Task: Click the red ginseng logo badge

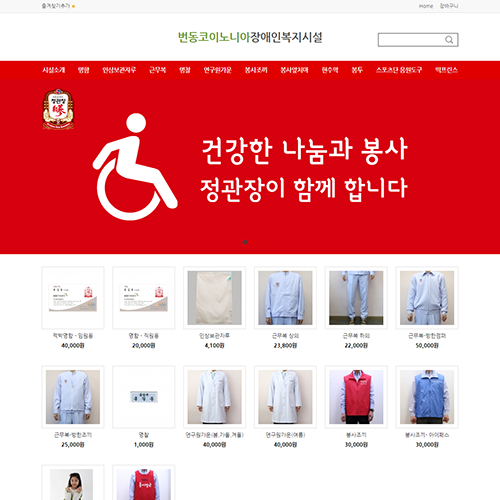Action: pyautogui.click(x=58, y=109)
